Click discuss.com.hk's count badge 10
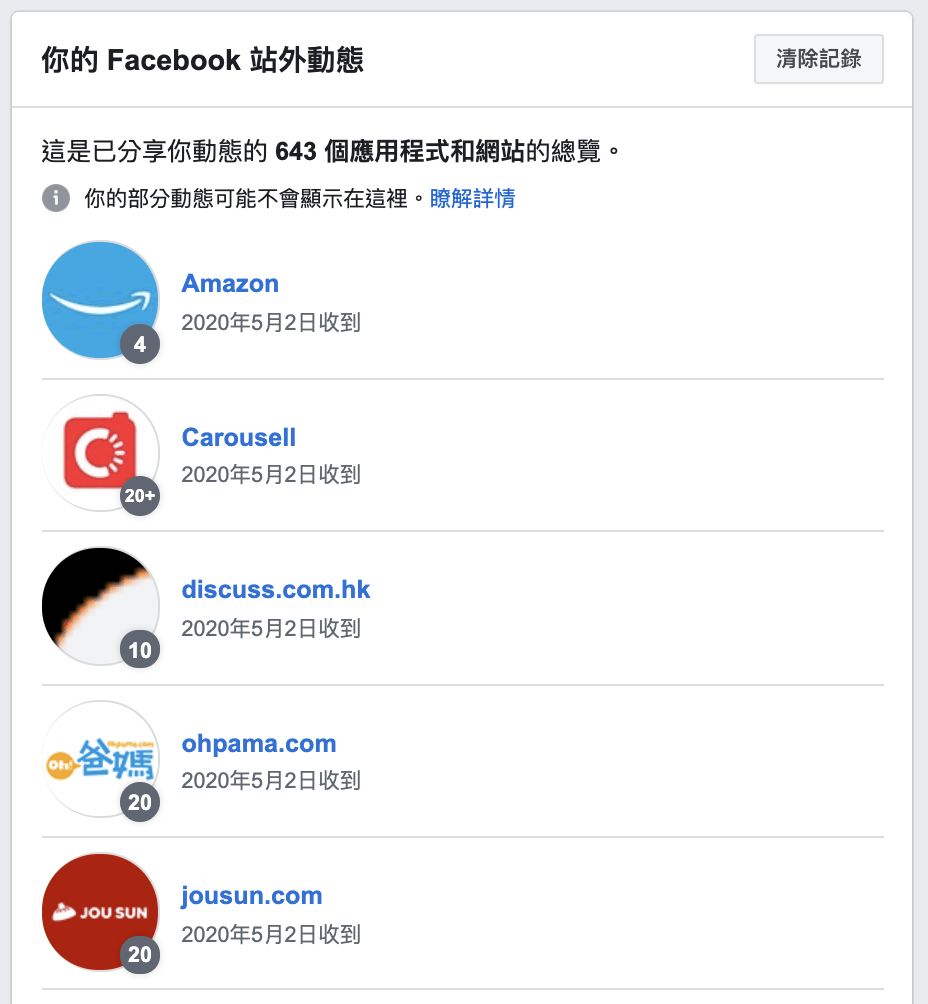Viewport: 928px width, 1004px height. pos(140,651)
